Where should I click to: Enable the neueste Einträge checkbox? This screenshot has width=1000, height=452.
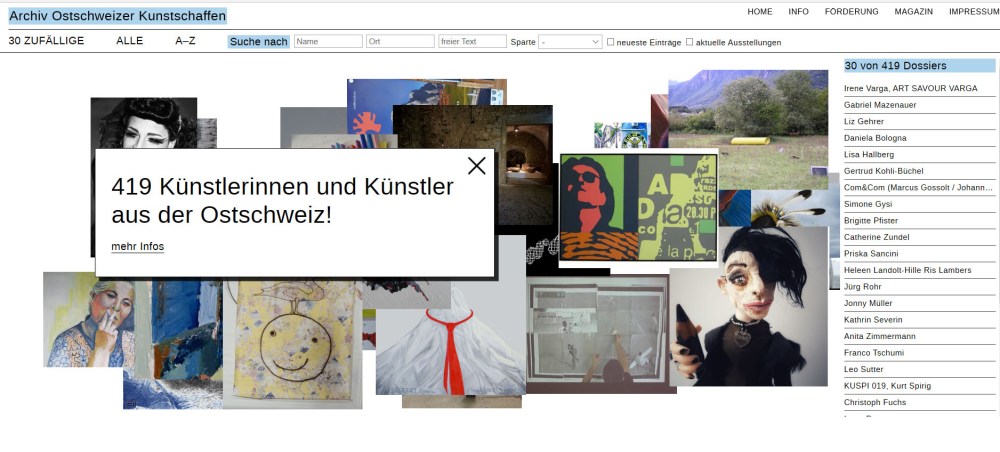610,42
